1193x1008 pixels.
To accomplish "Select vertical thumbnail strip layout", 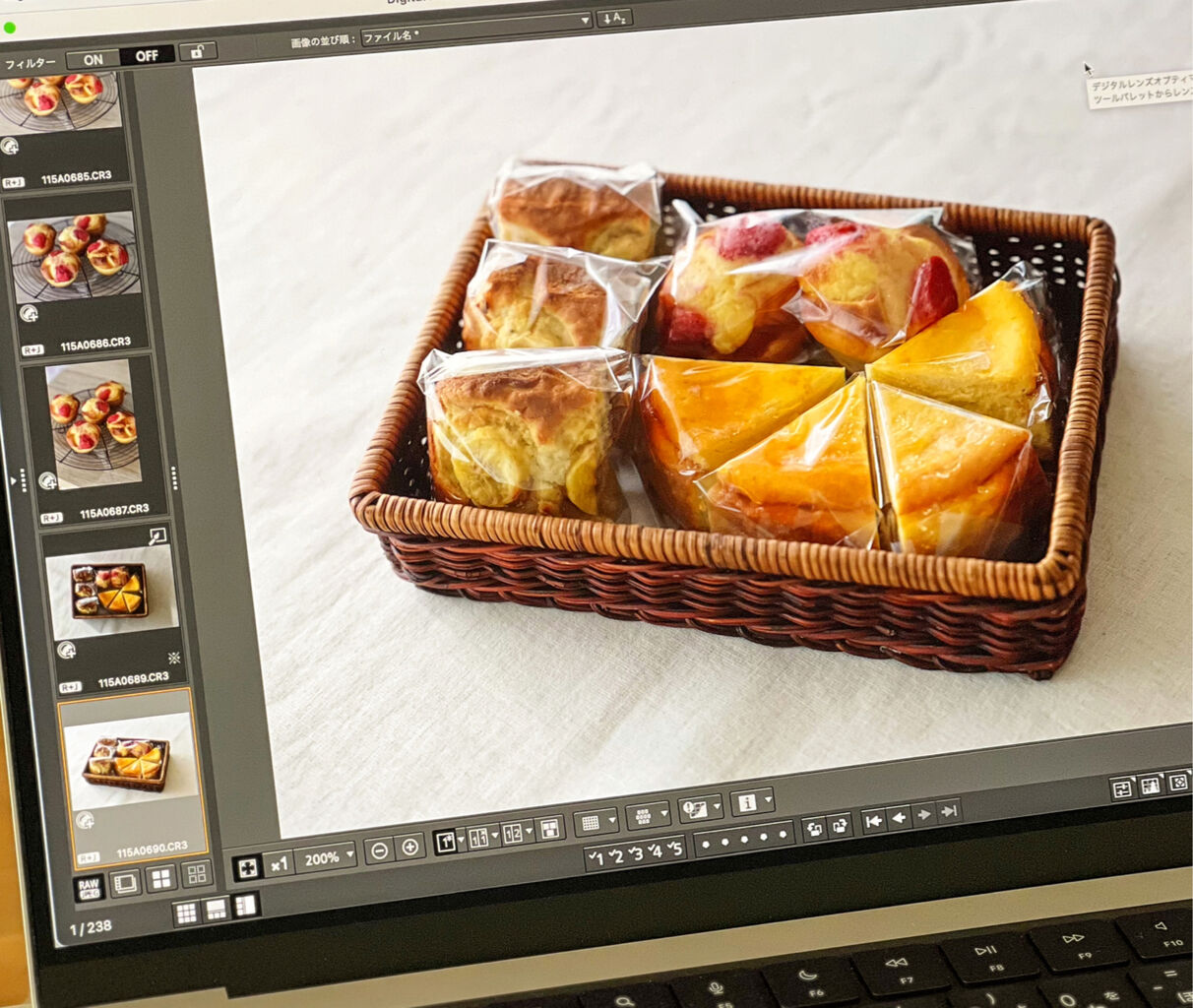I will click(x=245, y=905).
